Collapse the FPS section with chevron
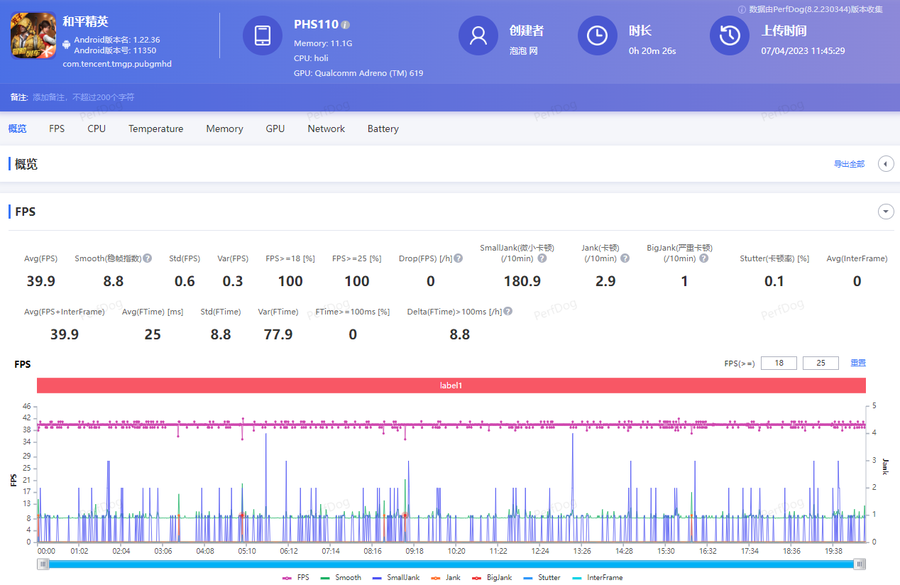Screen dimensions: 900x585 (x=885, y=211)
